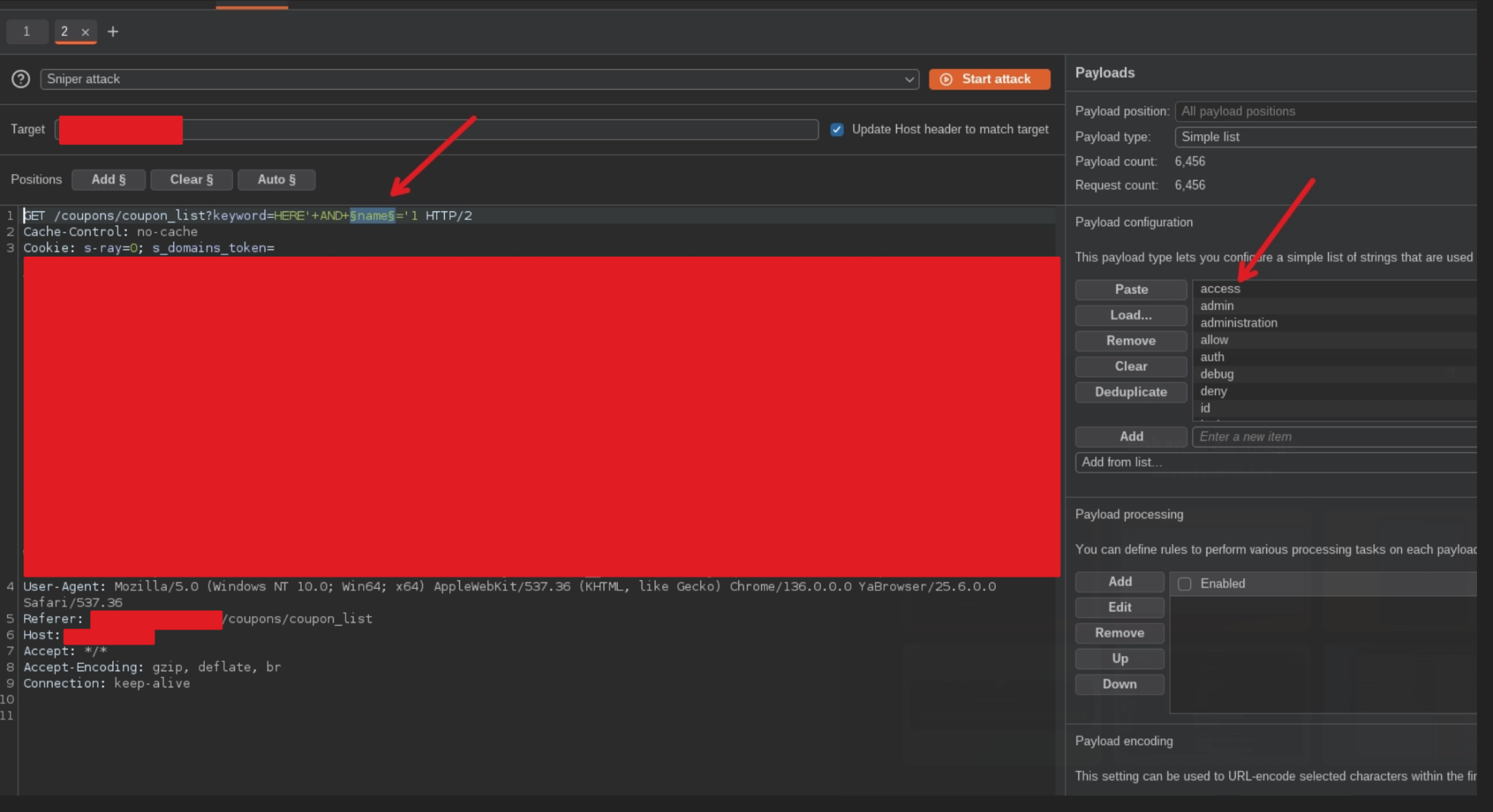Enable the payload processing rule checkbox
The width and height of the screenshot is (1493, 812).
[x=1185, y=583]
